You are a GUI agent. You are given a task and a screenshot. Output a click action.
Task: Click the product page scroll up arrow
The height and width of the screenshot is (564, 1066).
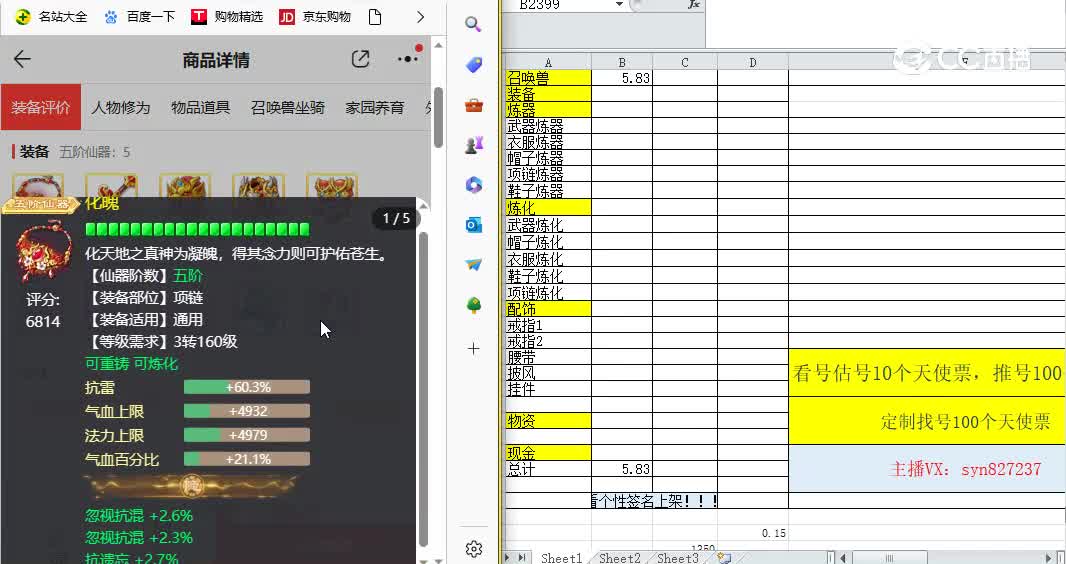click(438, 46)
